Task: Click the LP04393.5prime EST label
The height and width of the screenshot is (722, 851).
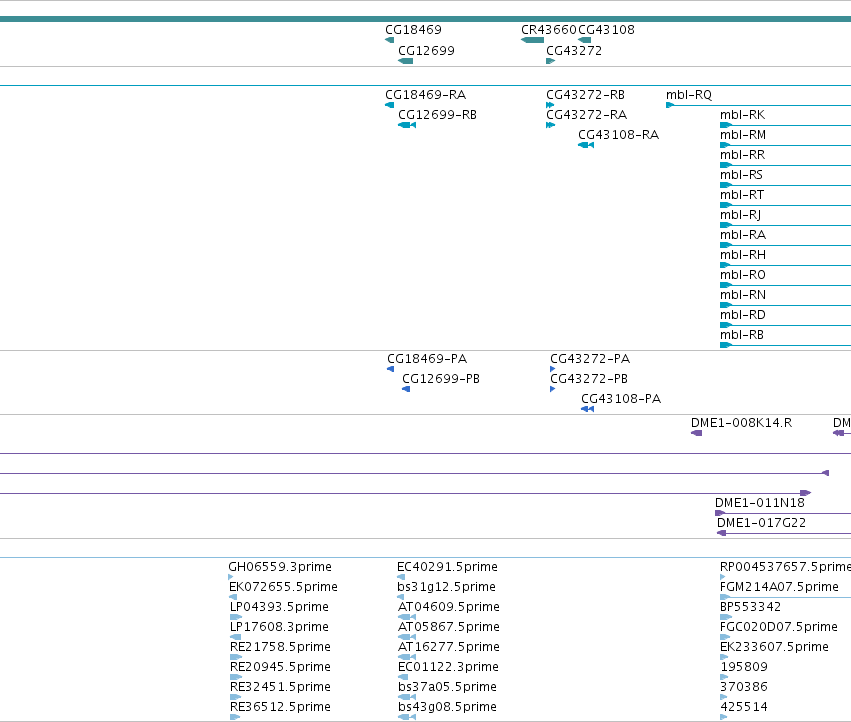Action: pyautogui.click(x=280, y=607)
